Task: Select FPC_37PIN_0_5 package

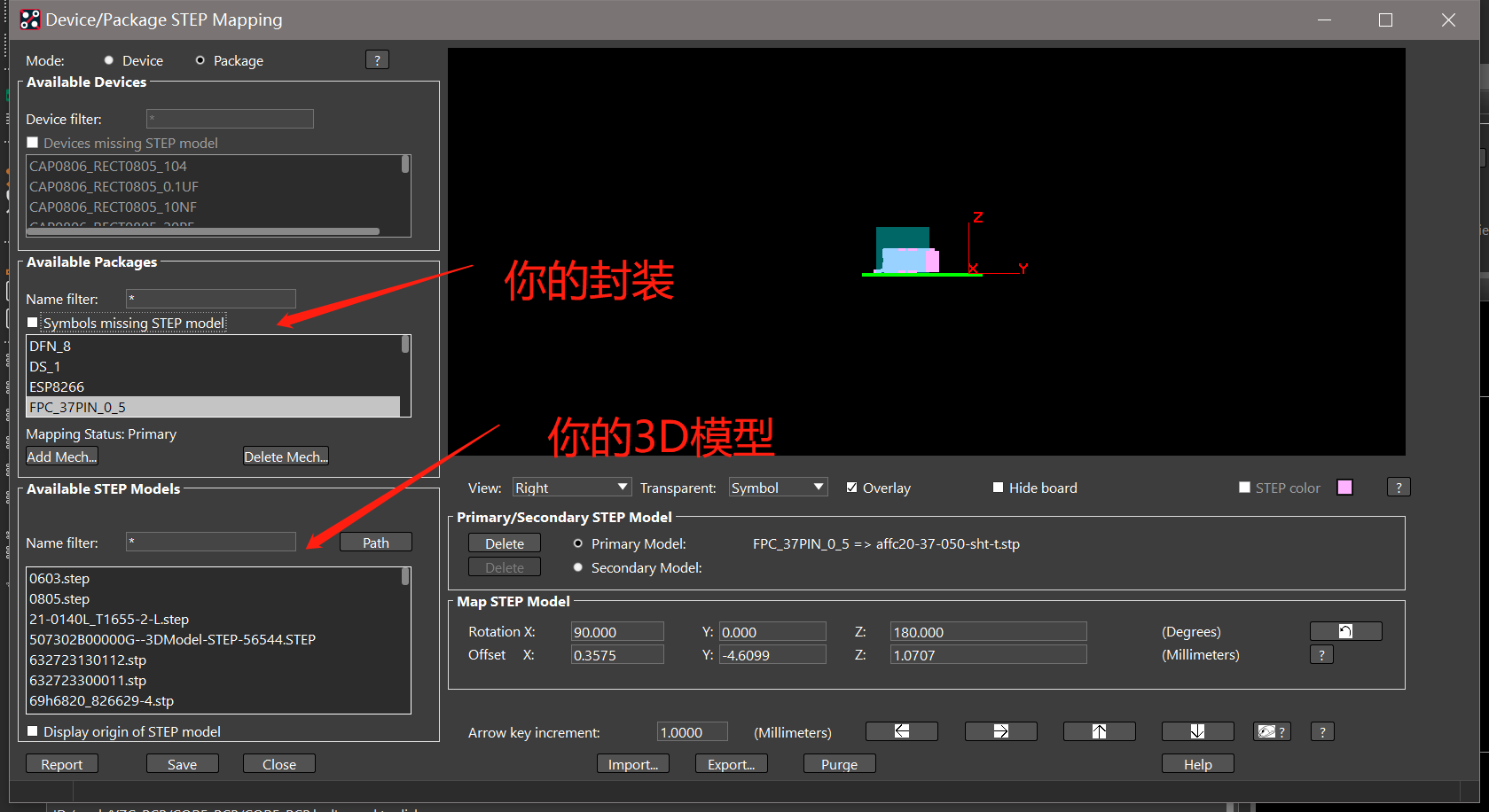Action: click(x=214, y=407)
